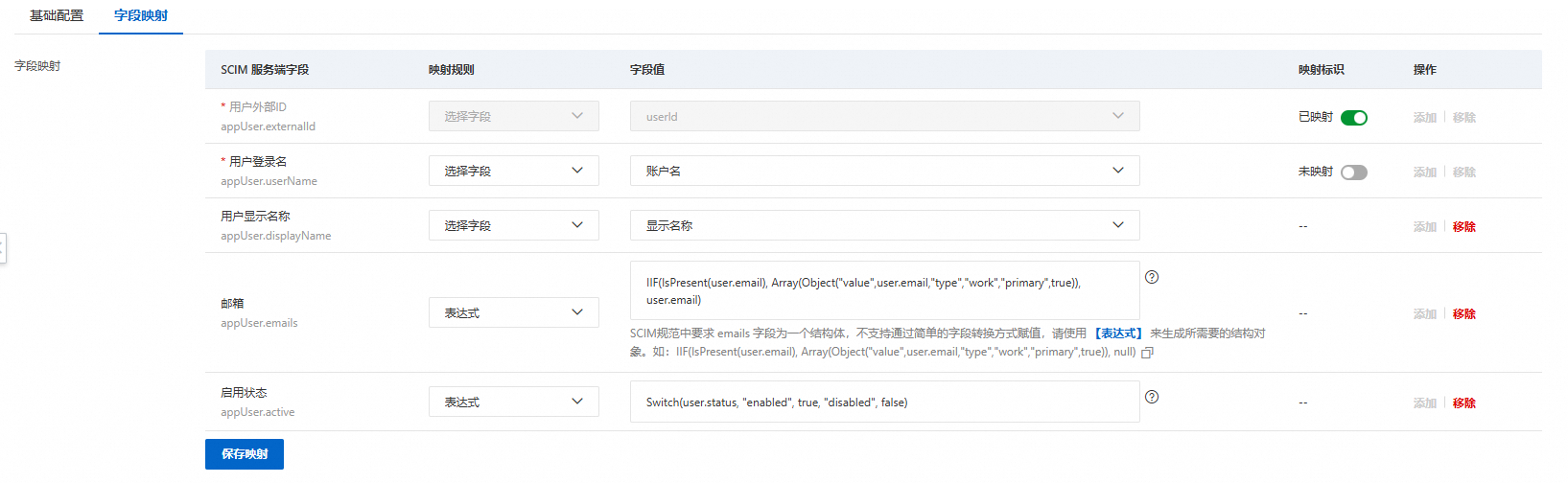The height and width of the screenshot is (483, 1568).
Task: Remove the 邮箱 mapping row
Action: click(1463, 314)
